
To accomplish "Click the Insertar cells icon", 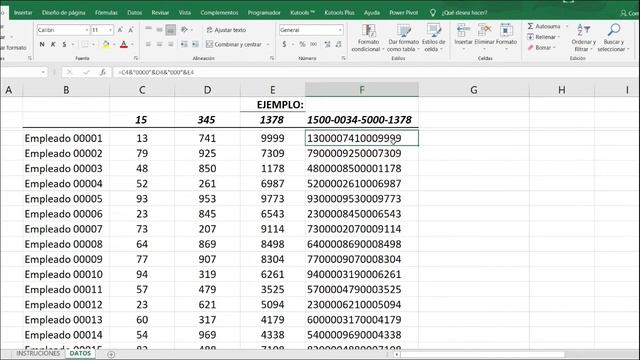I will [463, 31].
